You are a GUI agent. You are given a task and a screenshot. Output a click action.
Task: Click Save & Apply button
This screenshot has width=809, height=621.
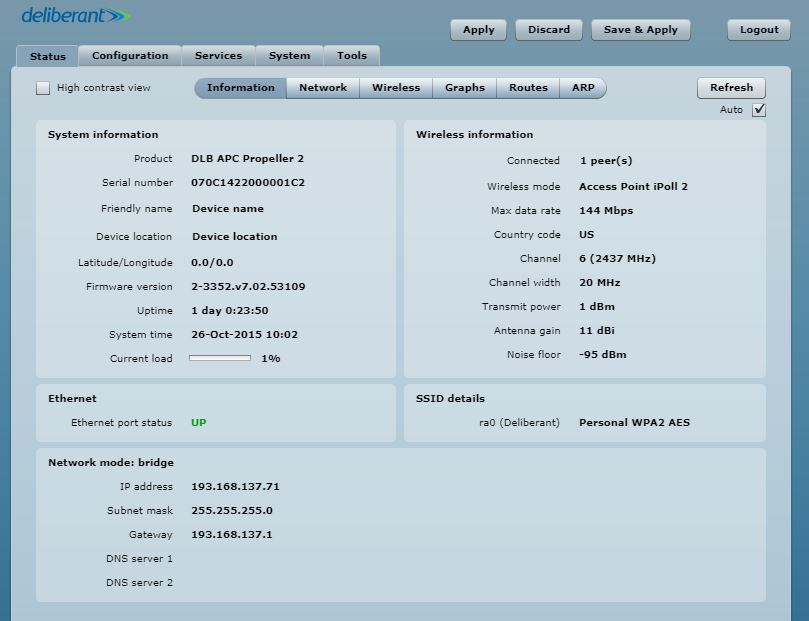coord(640,30)
